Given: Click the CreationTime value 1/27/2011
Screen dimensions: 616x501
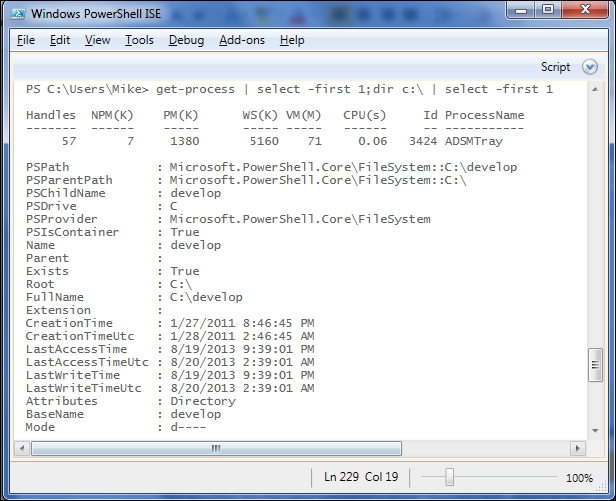Looking at the screenshot, I should (202, 323).
